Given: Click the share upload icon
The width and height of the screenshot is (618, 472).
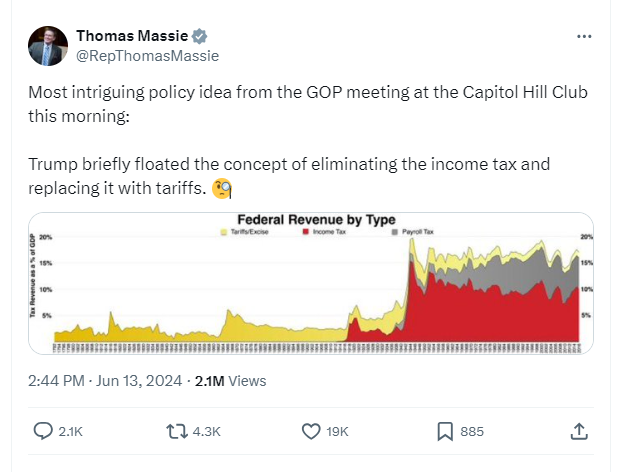Looking at the screenshot, I should pos(578,431).
